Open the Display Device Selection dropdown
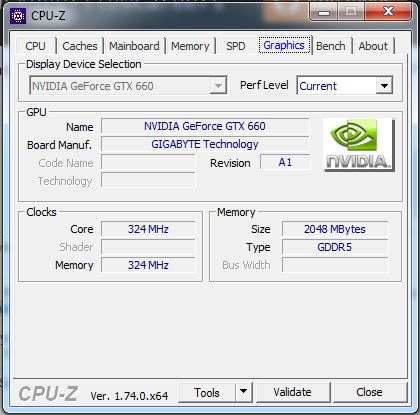 tap(128, 86)
